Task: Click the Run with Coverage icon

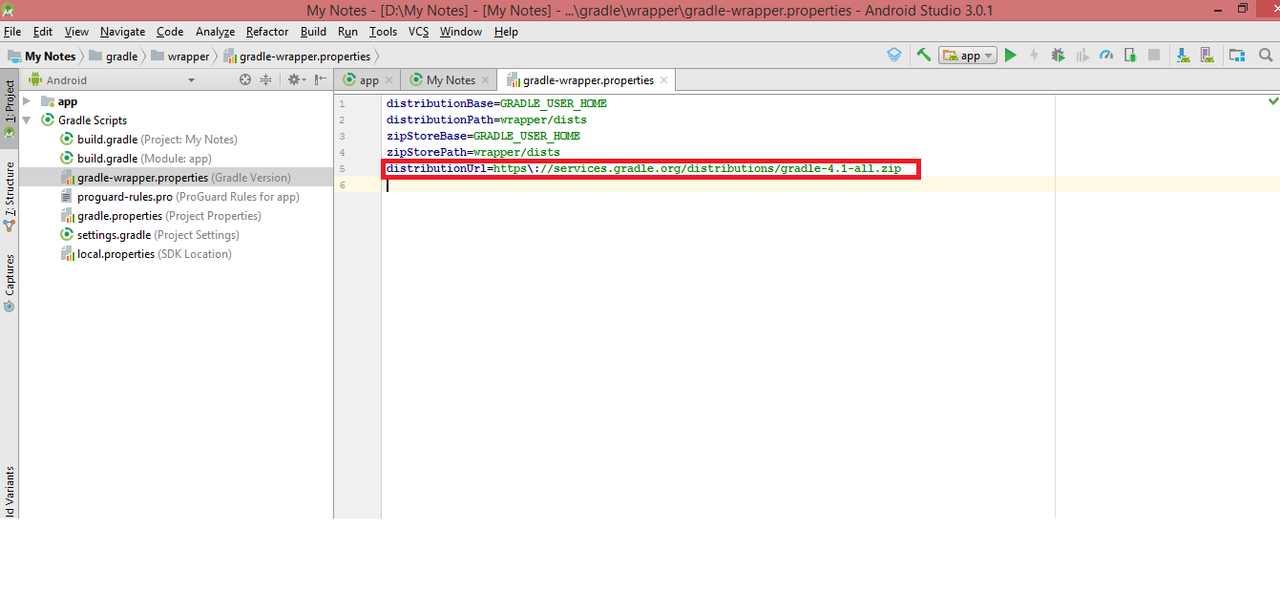Action: [x=1082, y=56]
